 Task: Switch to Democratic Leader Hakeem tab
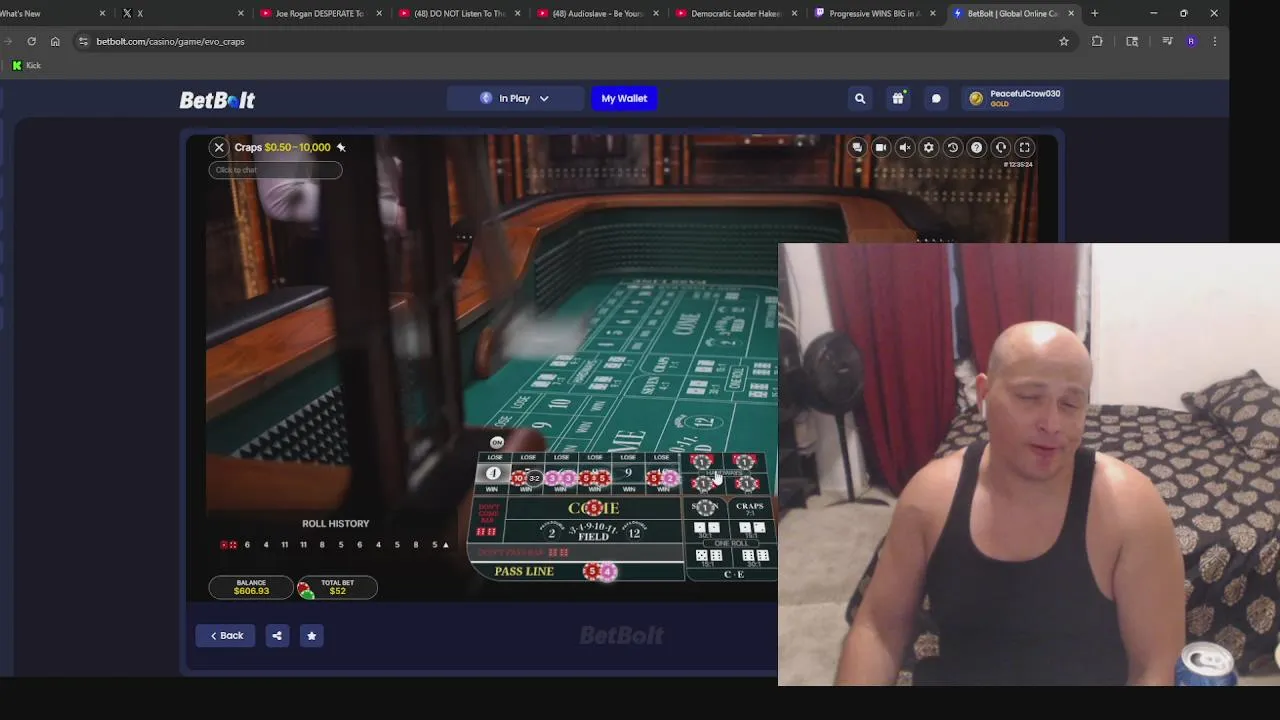click(x=736, y=13)
